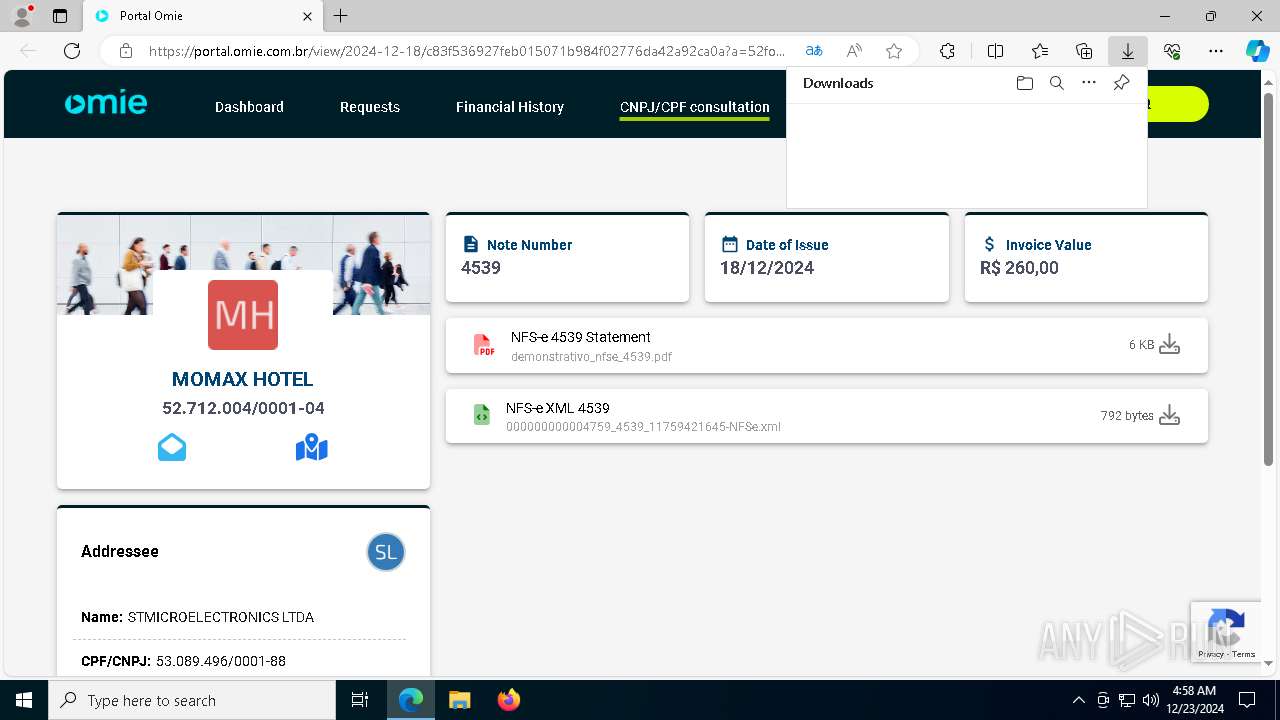Screen dimensions: 1280x720
Task: Open a new browser tab
Action: click(341, 16)
